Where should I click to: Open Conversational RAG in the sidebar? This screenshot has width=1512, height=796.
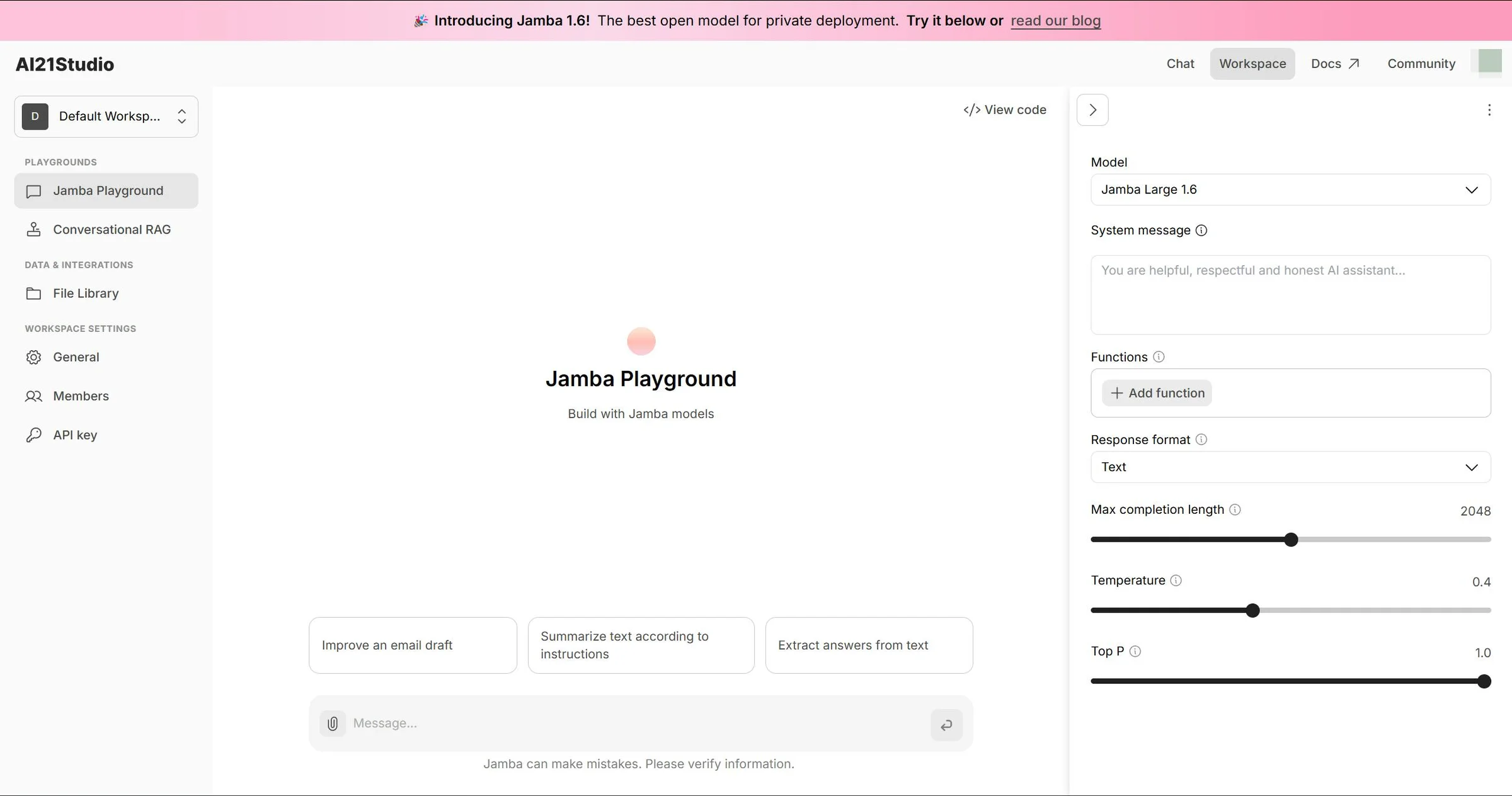[106, 230]
